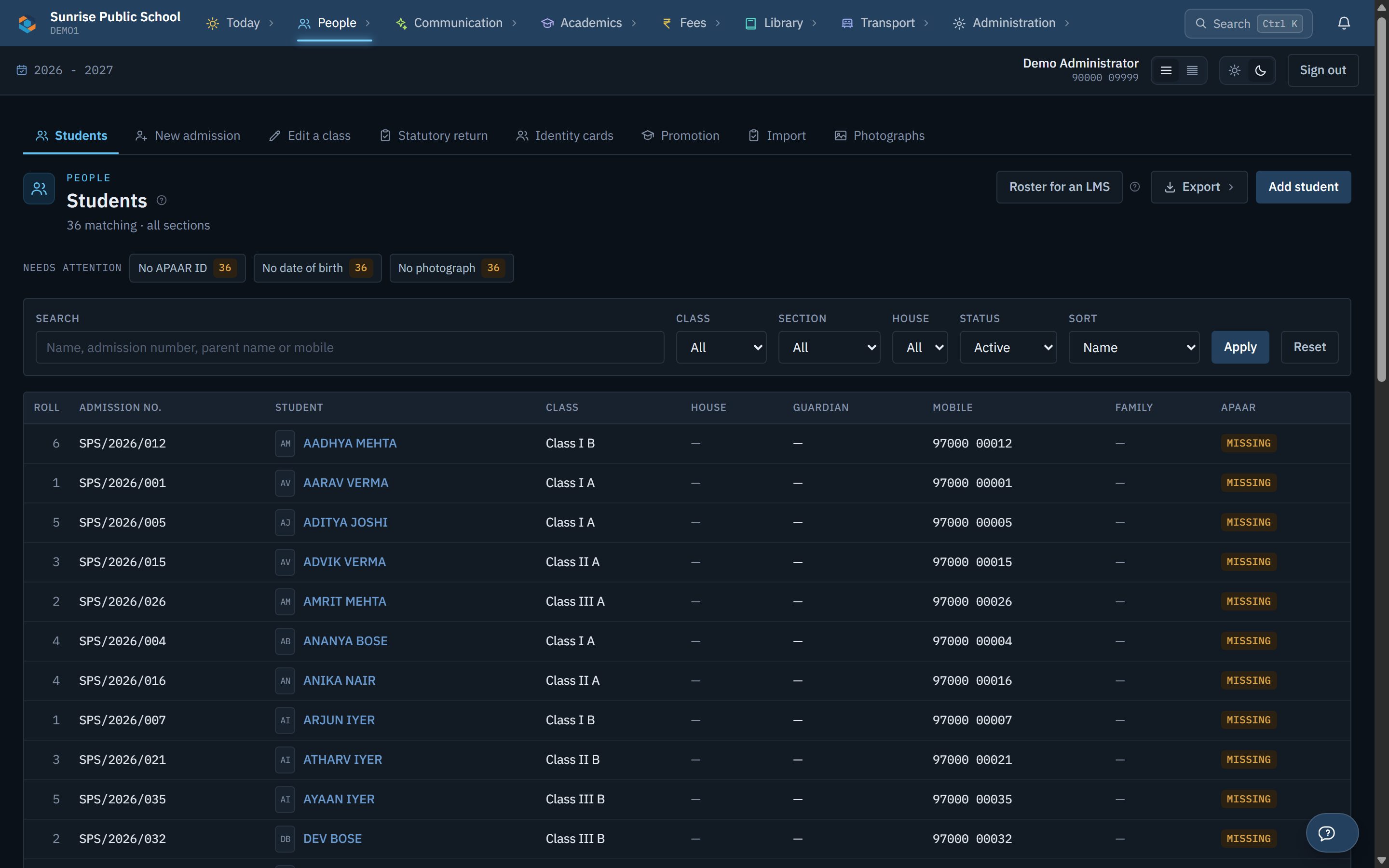Click the AM avatar for Aadhya Mehta
Viewport: 1389px width, 868px height.
point(285,444)
